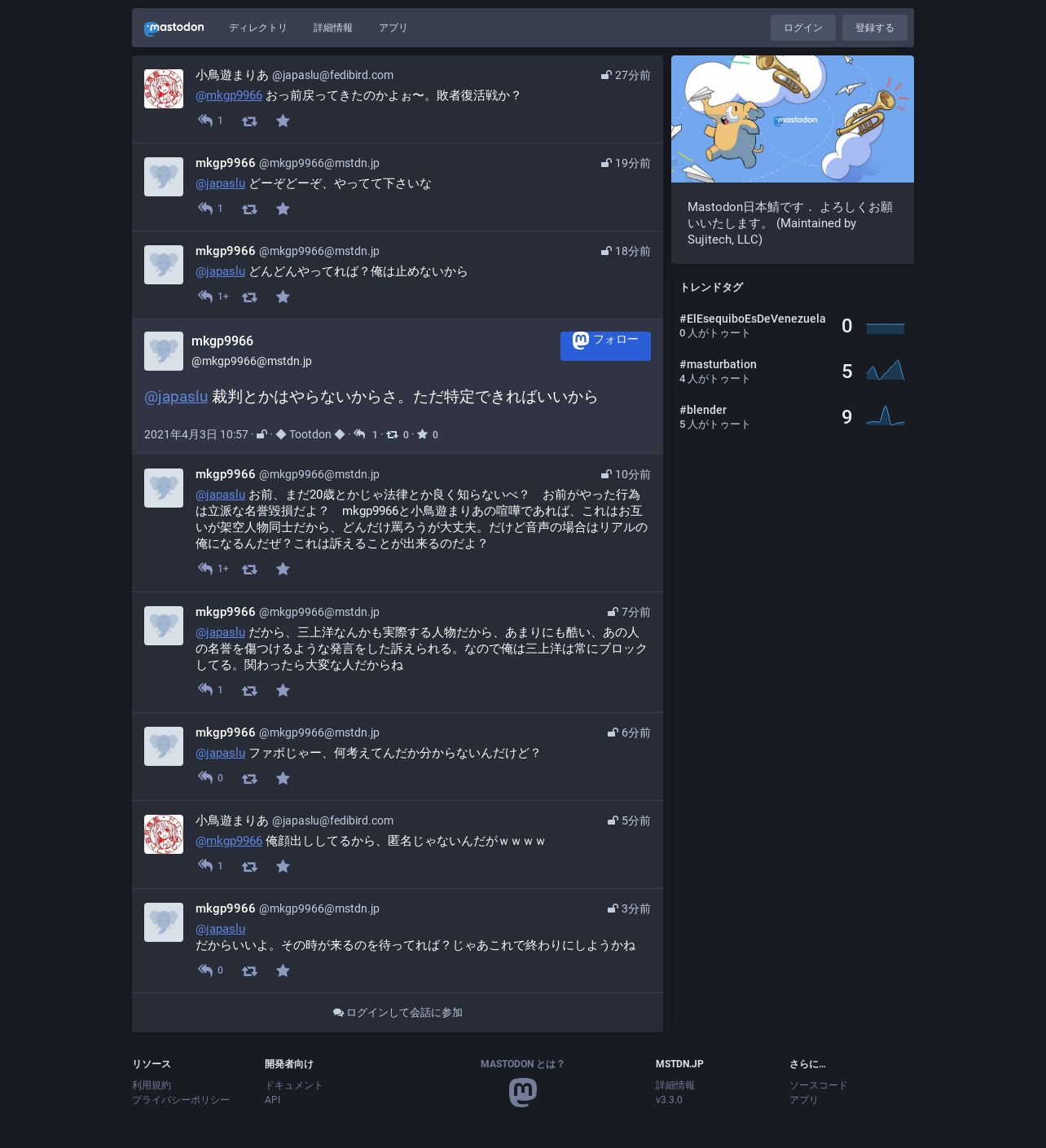Viewport: 1046px width, 1148px height.
Task: Boost the 18分前 mkgp9966 post
Action: pos(249,297)
